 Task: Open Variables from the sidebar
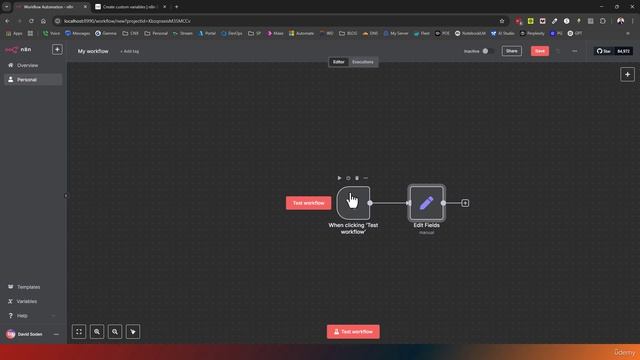point(33,301)
